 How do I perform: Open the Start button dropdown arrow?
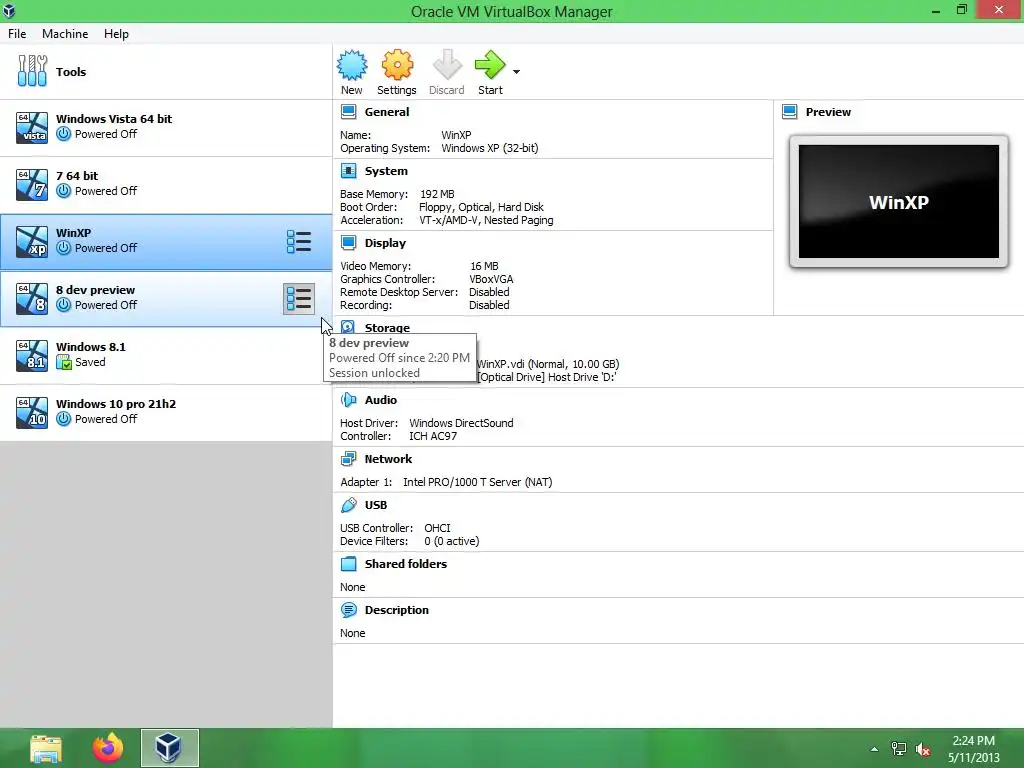tap(517, 72)
